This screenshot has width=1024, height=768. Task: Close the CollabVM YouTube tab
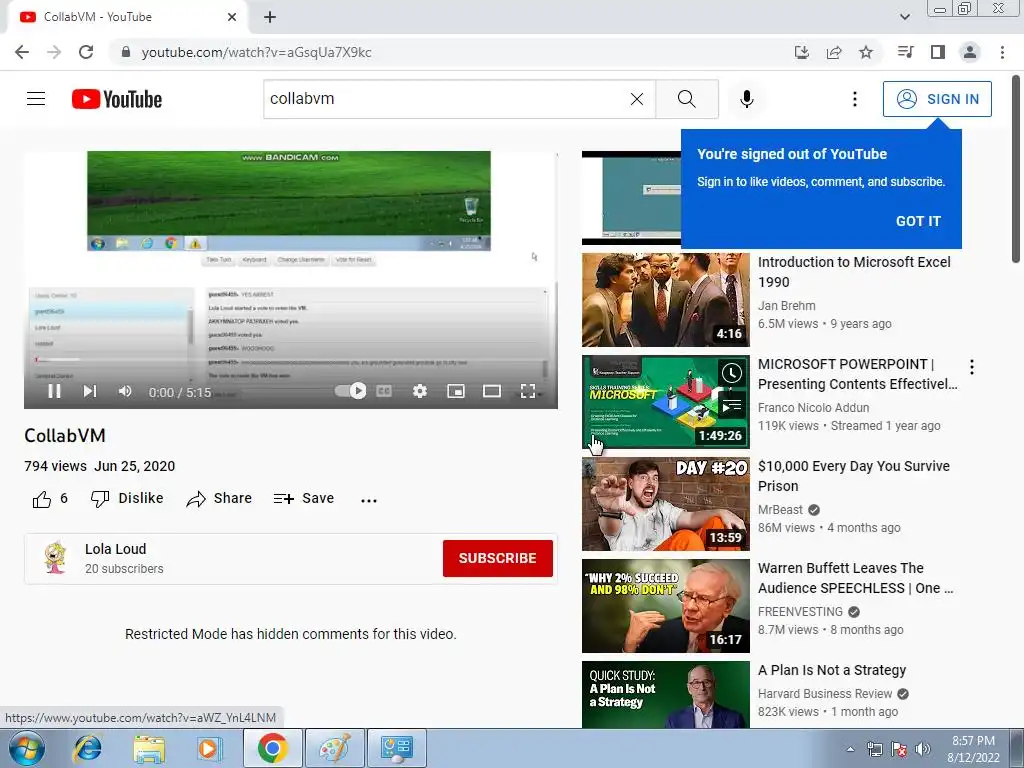(232, 17)
